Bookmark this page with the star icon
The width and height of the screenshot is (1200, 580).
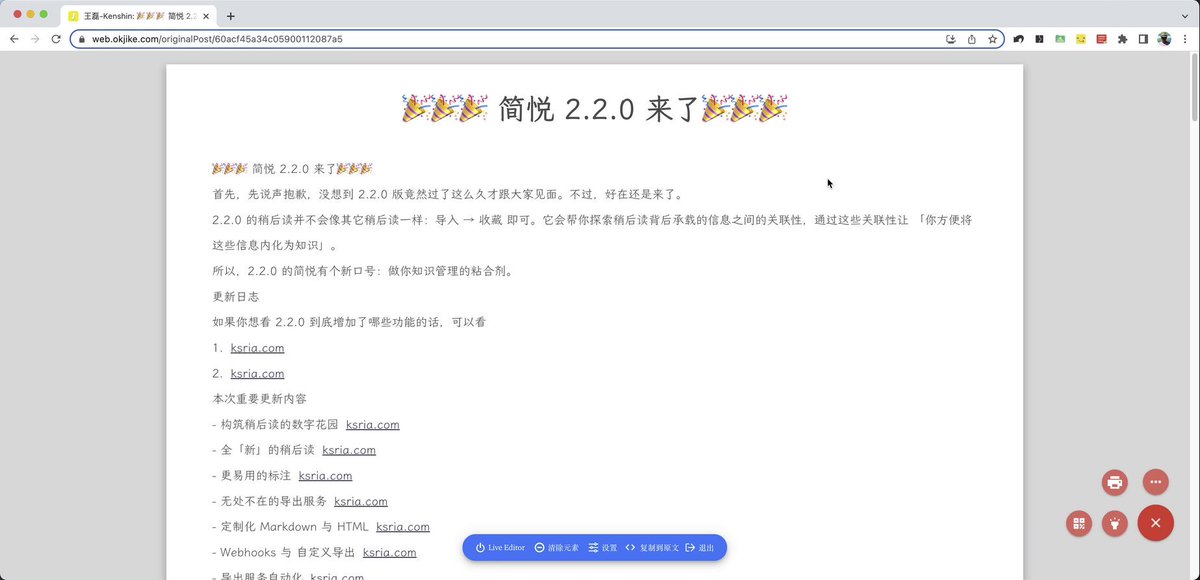tap(992, 39)
